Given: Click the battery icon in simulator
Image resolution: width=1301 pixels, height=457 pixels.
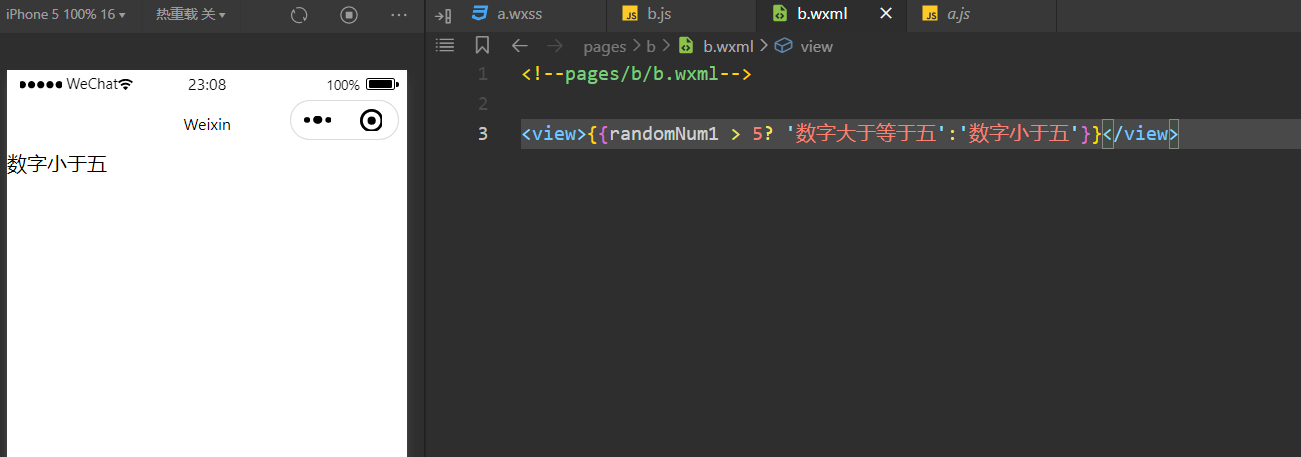Looking at the screenshot, I should [382, 85].
